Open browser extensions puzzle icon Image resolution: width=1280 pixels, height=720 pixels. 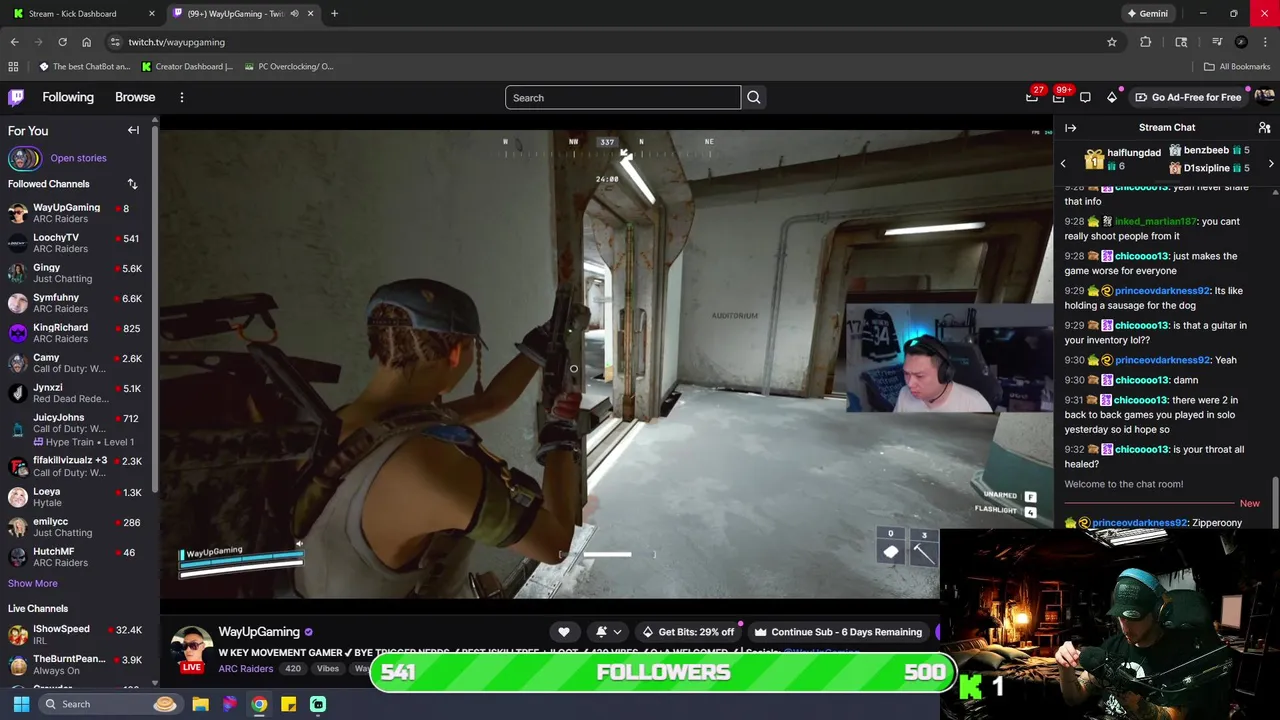1145,42
